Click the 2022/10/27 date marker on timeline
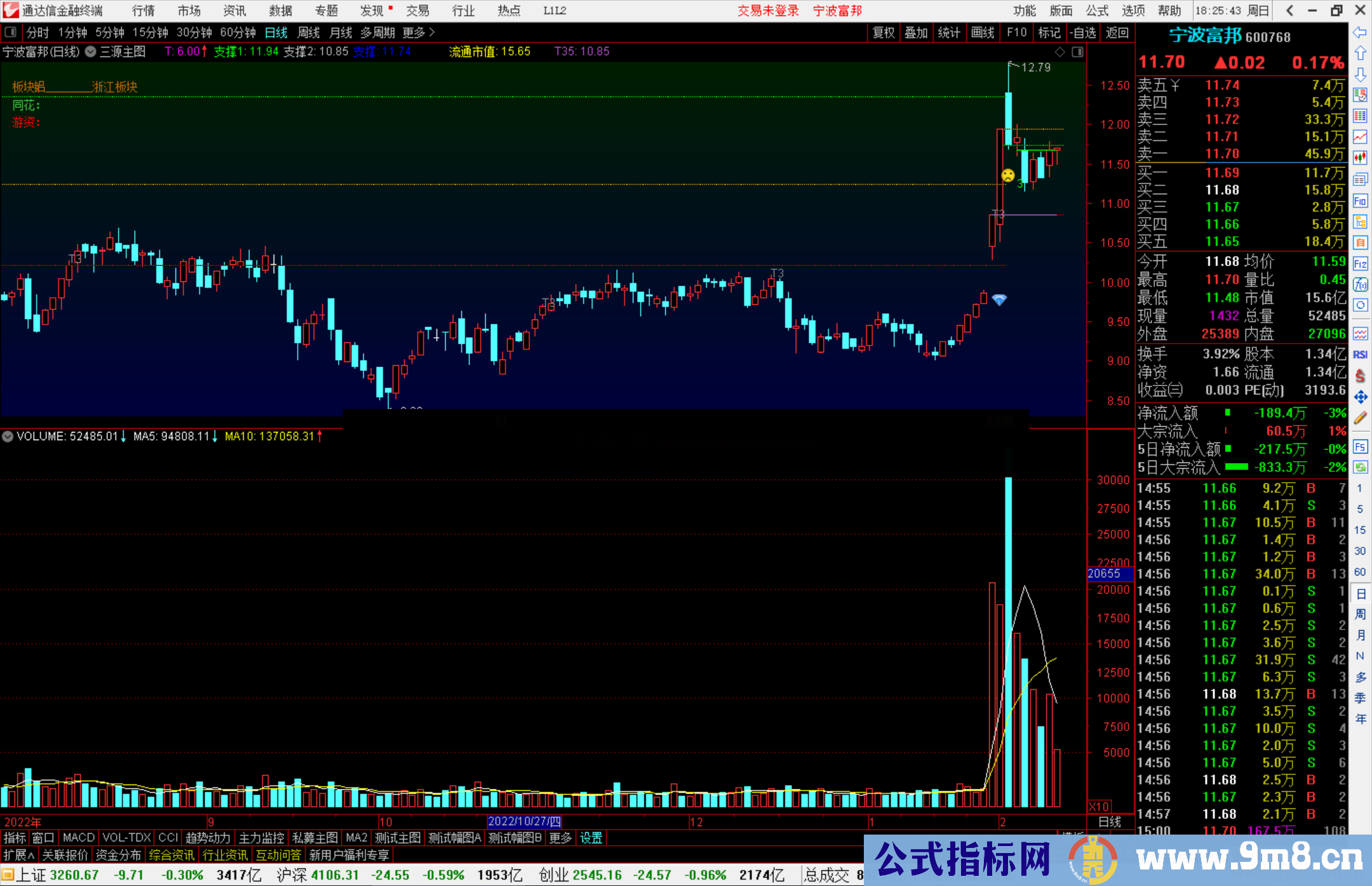1372x886 pixels. pos(524,821)
